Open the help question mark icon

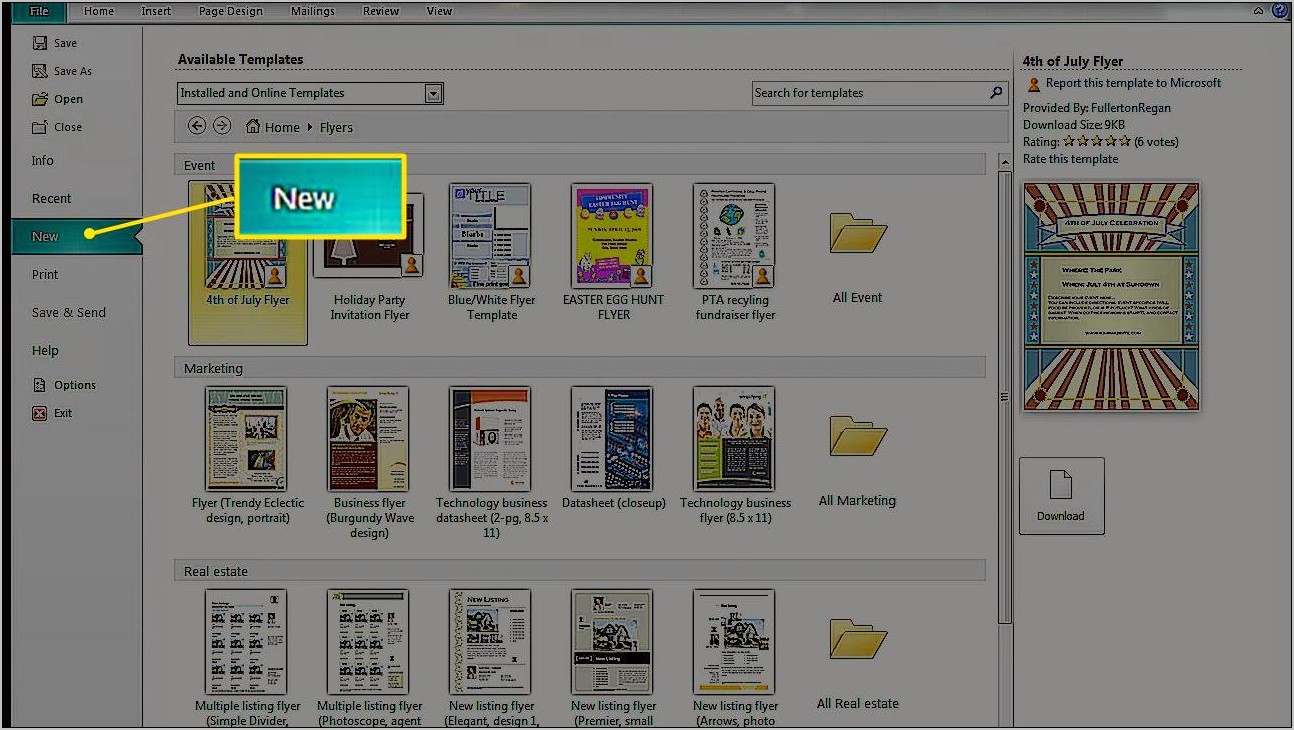coord(1280,11)
